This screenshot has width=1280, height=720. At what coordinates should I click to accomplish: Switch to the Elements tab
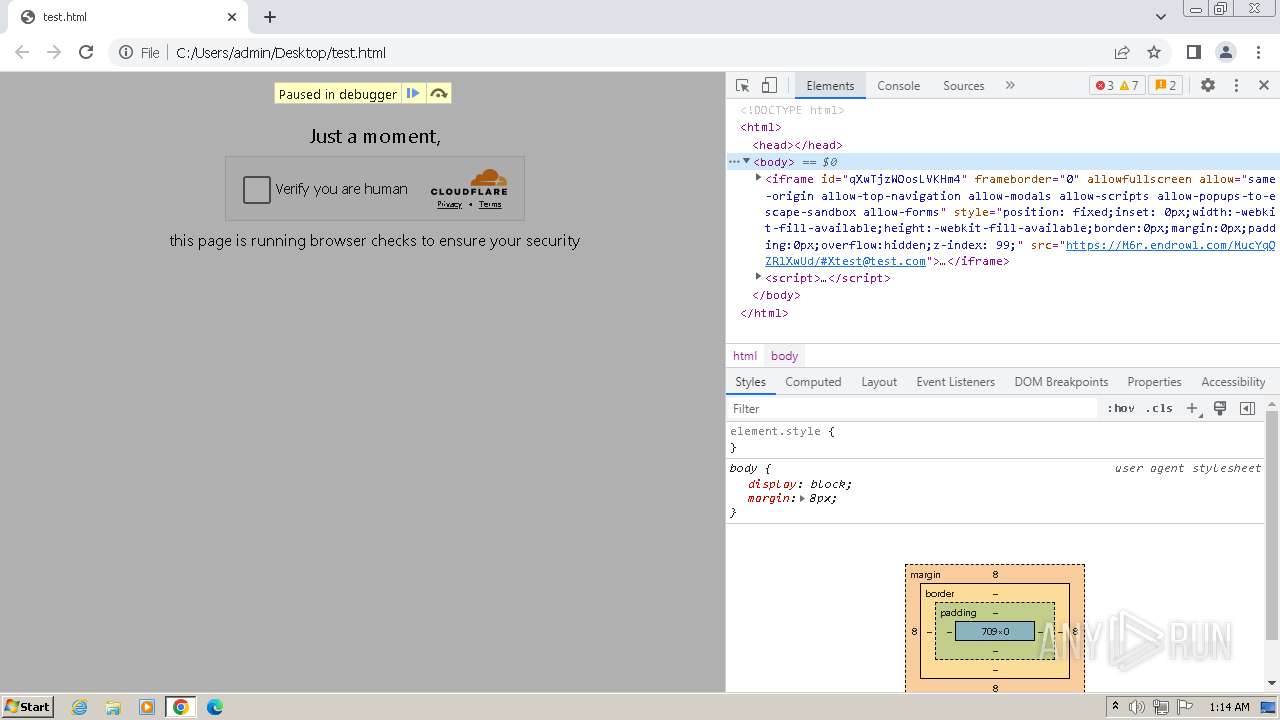(830, 86)
